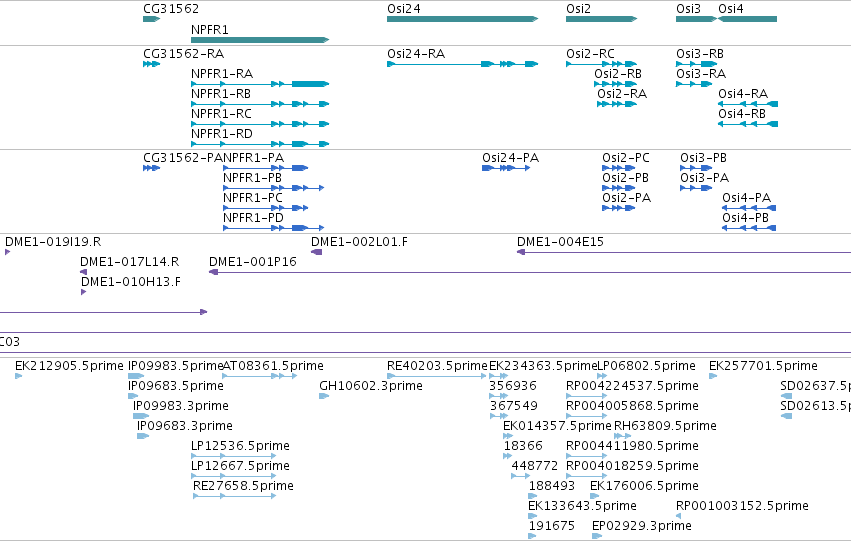Click the Osi2-RA transcript
Image resolution: width=851 pixels, height=541 pixels.
617,104
